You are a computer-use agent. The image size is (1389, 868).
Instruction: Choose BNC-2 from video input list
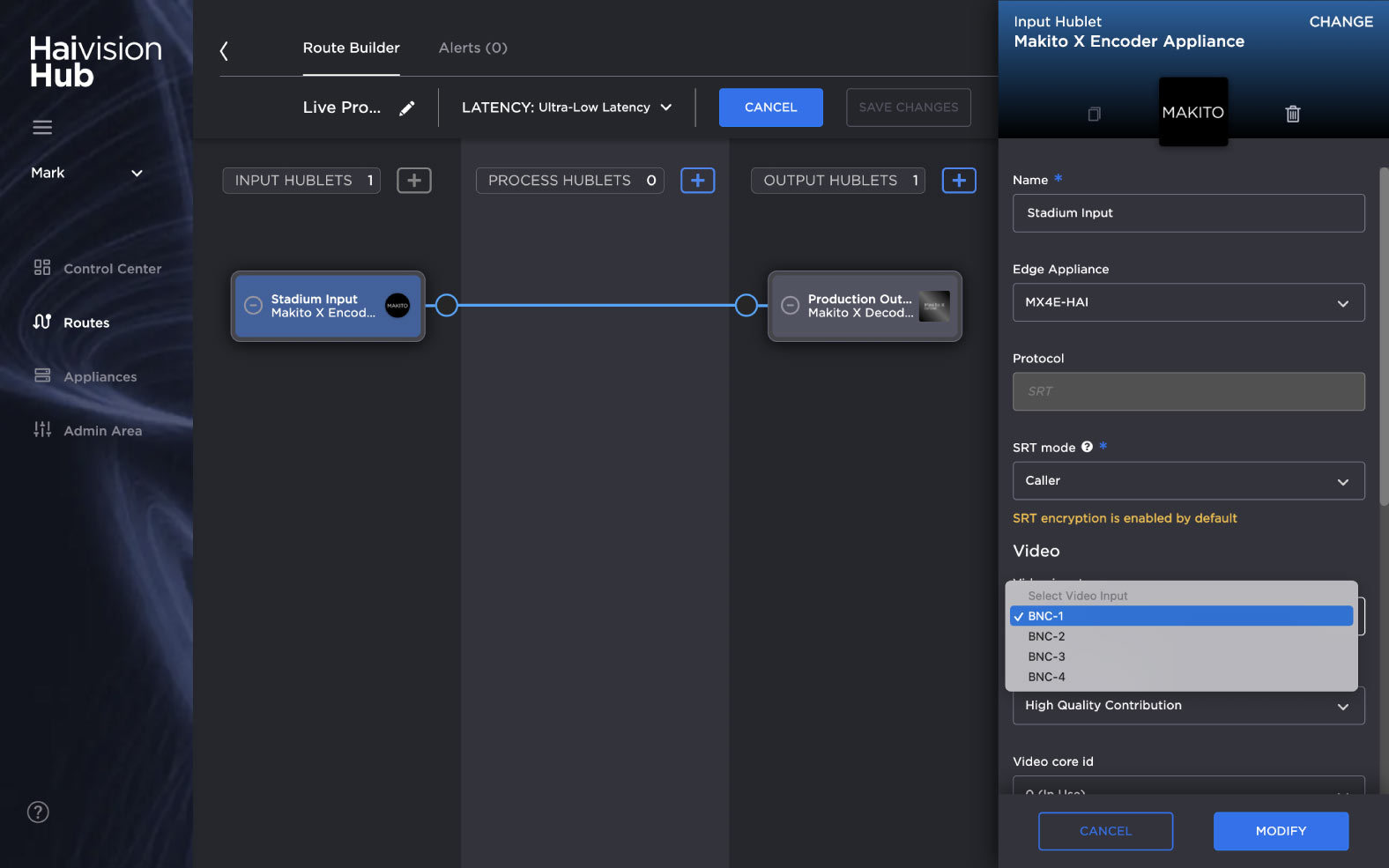(1181, 636)
